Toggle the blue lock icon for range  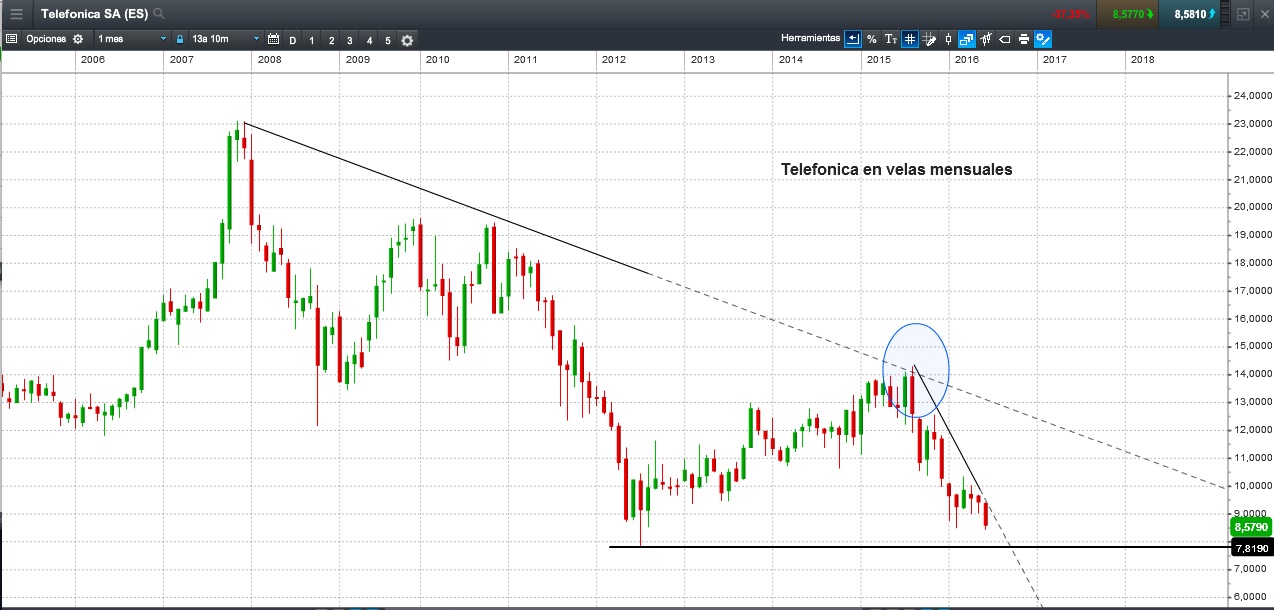point(180,39)
